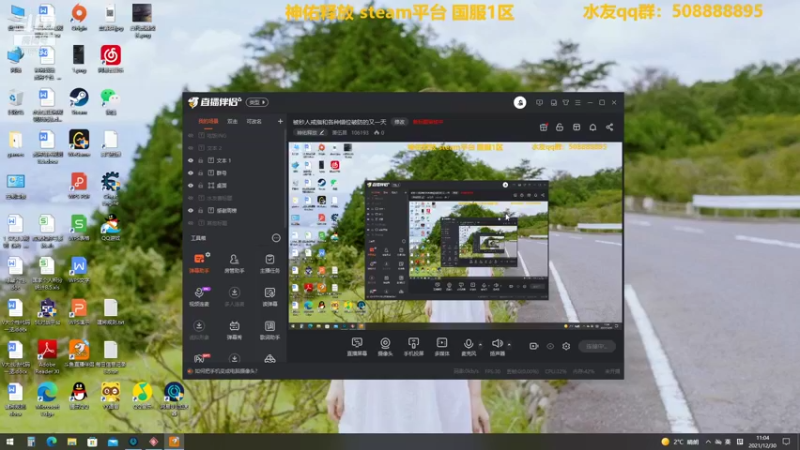Toggle the lock on 桌面 layer
Screen dimensions: 800x450
[x=201, y=185]
